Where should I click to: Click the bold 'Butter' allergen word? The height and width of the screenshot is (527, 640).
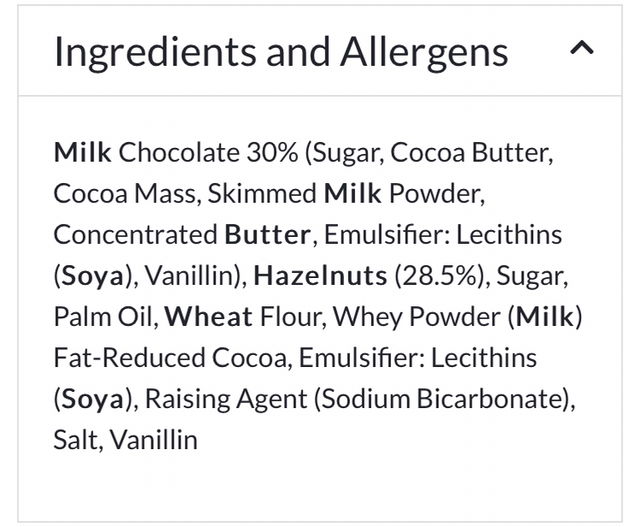pyautogui.click(x=267, y=234)
